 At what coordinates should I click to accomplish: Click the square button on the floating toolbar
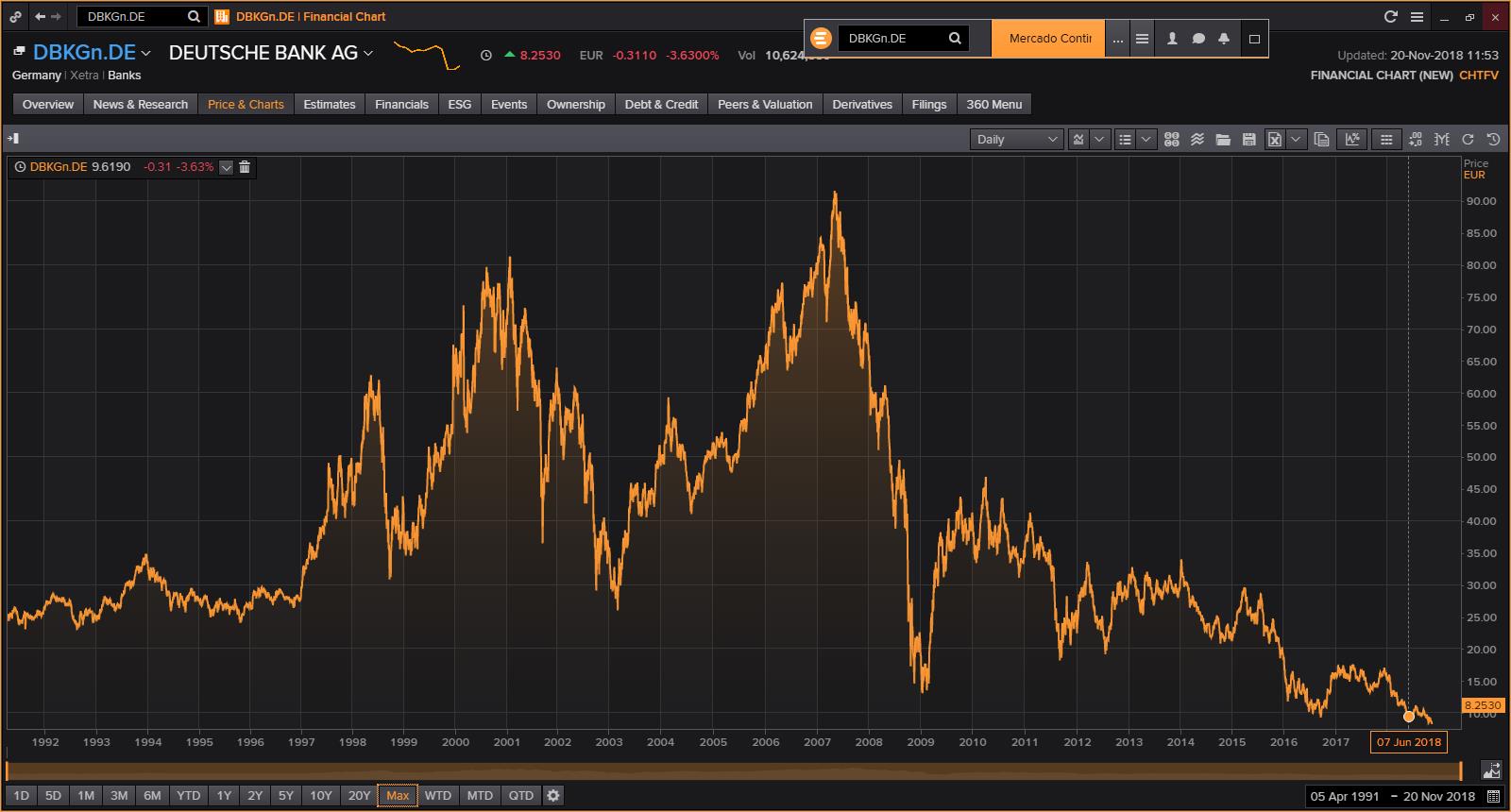pyautogui.click(x=1254, y=39)
